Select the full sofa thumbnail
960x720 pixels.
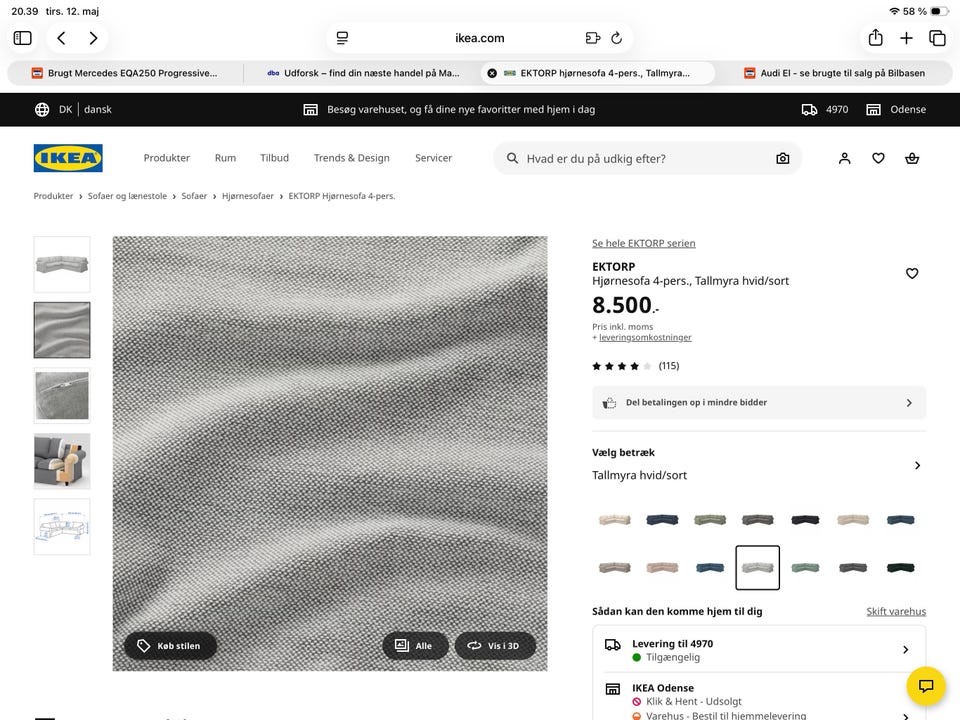(62, 264)
